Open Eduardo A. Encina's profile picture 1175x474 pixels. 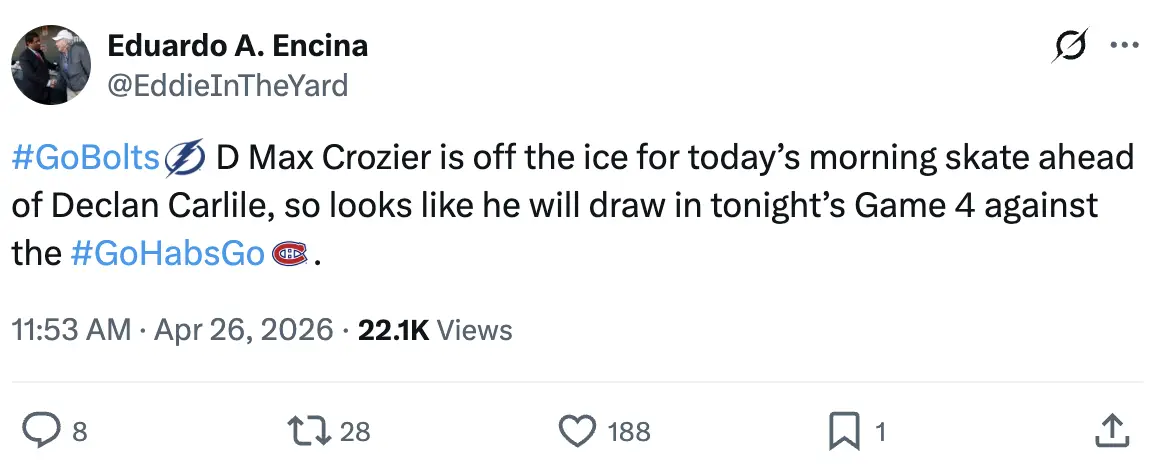click(x=51, y=65)
